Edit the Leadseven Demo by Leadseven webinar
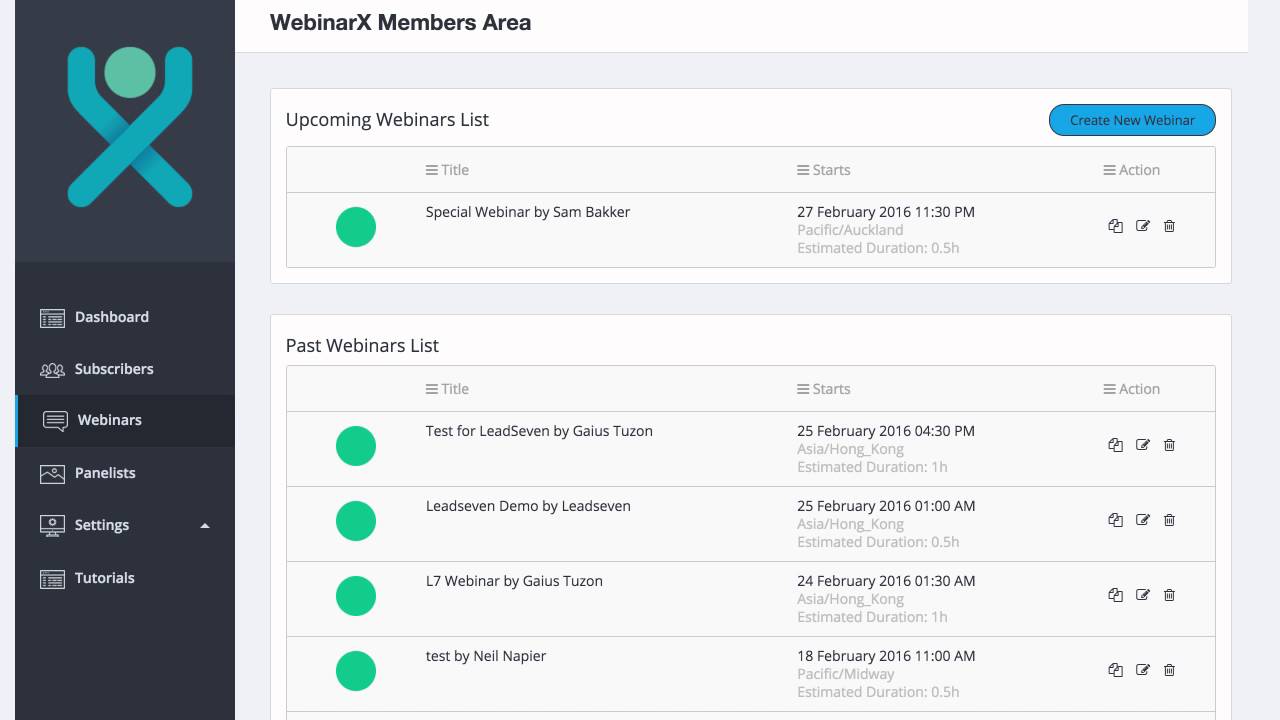 click(1143, 520)
